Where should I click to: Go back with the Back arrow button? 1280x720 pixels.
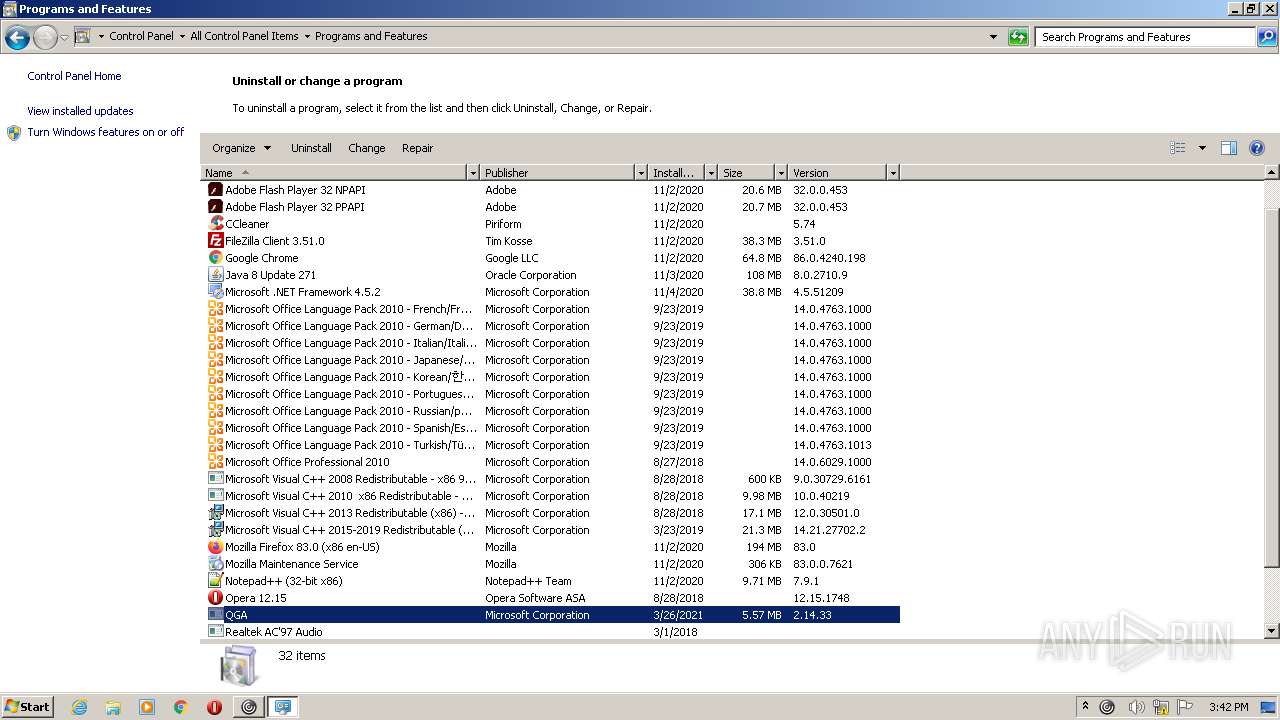17,38
